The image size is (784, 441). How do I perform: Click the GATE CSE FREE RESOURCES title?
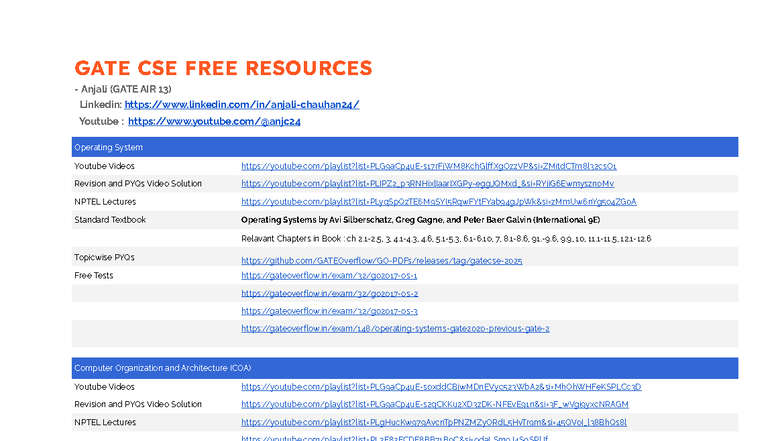pyautogui.click(x=224, y=68)
